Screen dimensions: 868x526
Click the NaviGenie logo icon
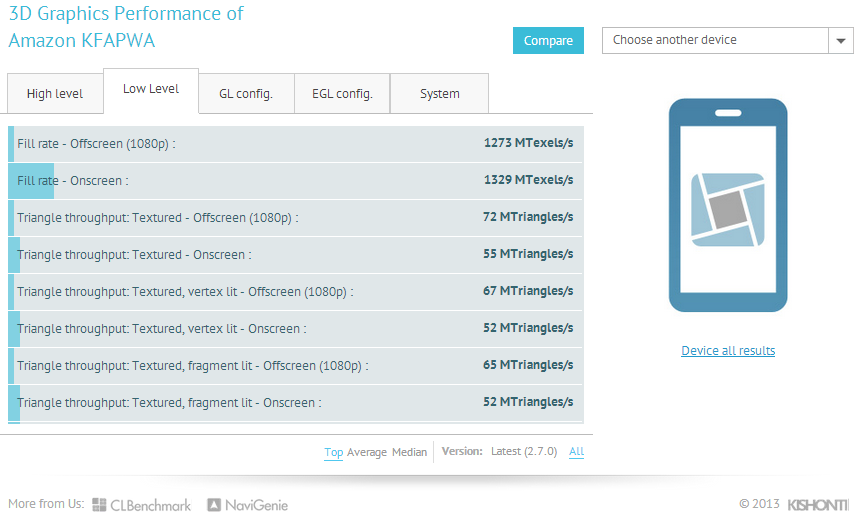point(214,504)
